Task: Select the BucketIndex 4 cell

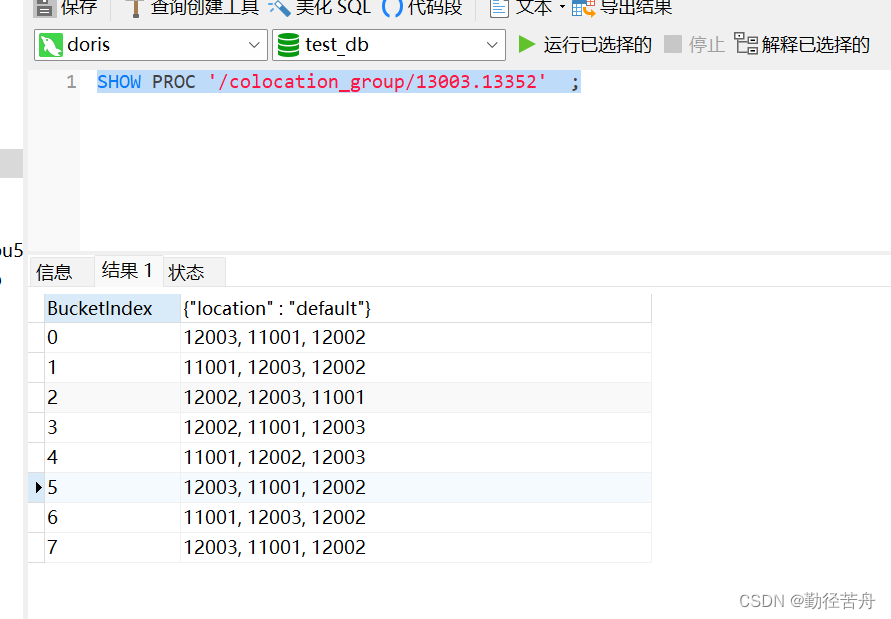Action: pos(113,458)
